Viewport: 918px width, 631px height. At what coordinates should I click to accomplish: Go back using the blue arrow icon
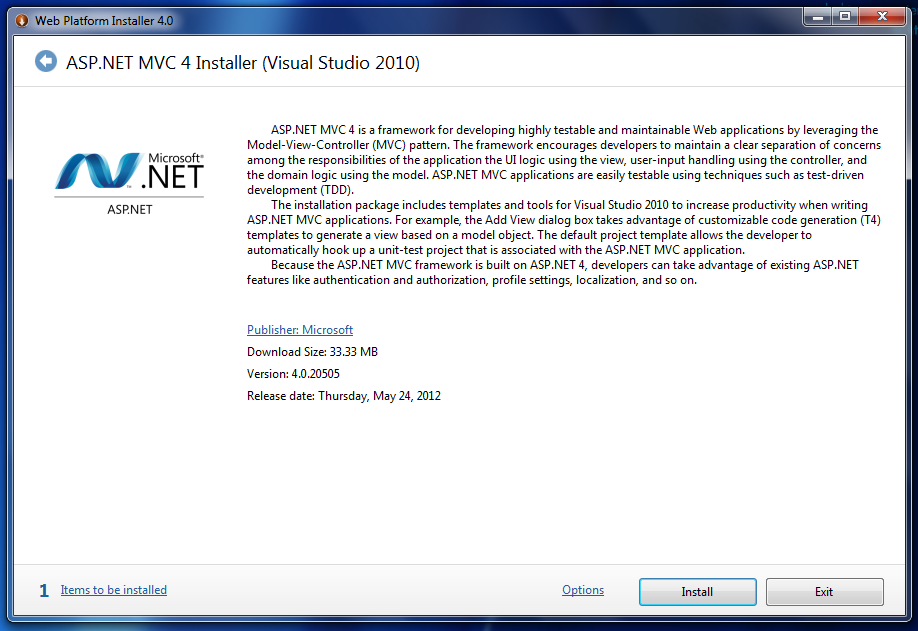[x=46, y=61]
